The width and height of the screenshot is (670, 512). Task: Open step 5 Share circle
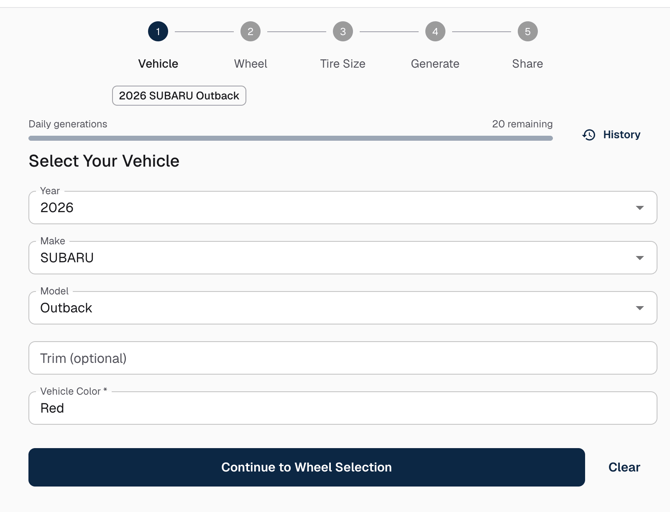pos(528,32)
